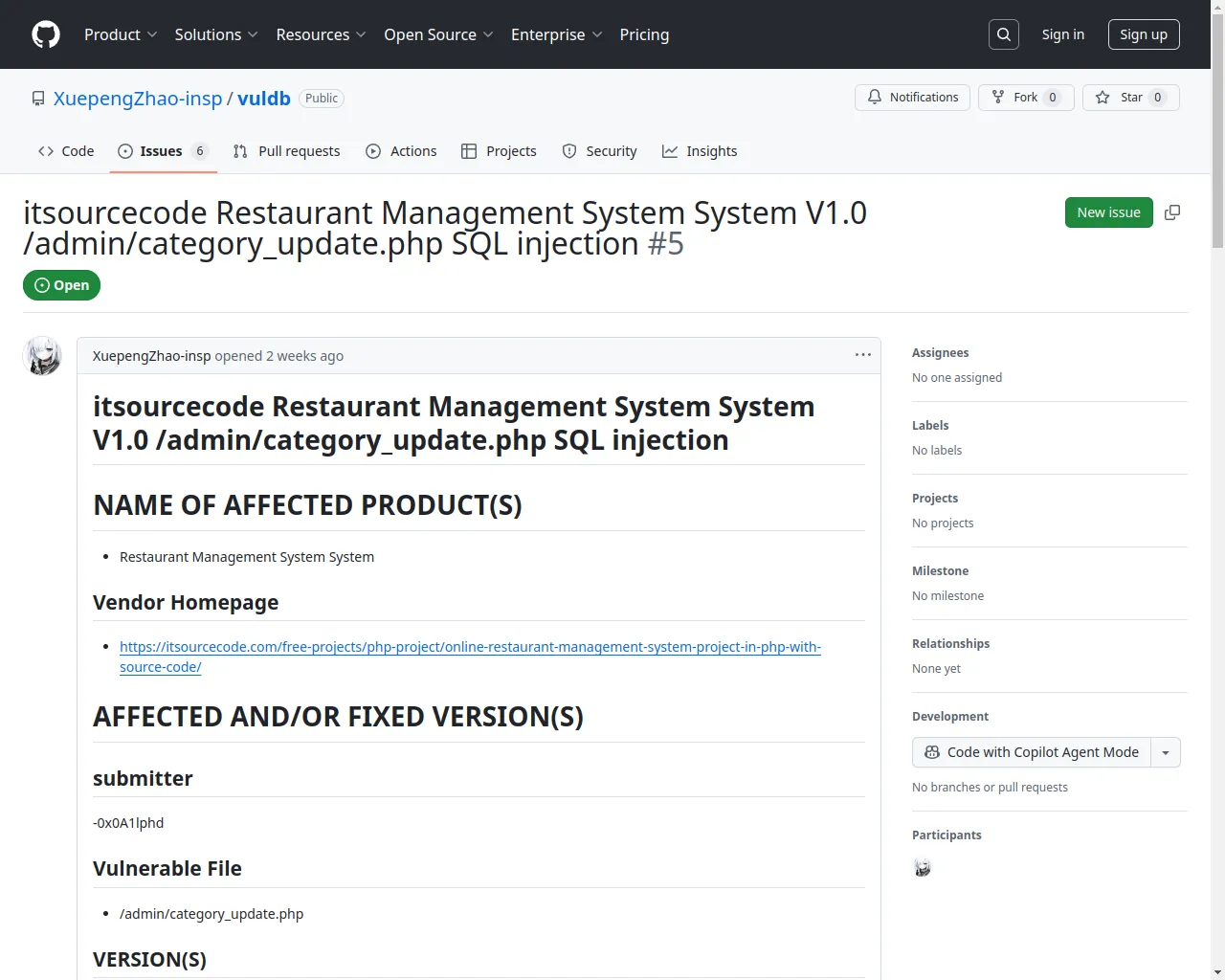
Task: Click the participant avatar in sidebar
Action: pos(923,867)
